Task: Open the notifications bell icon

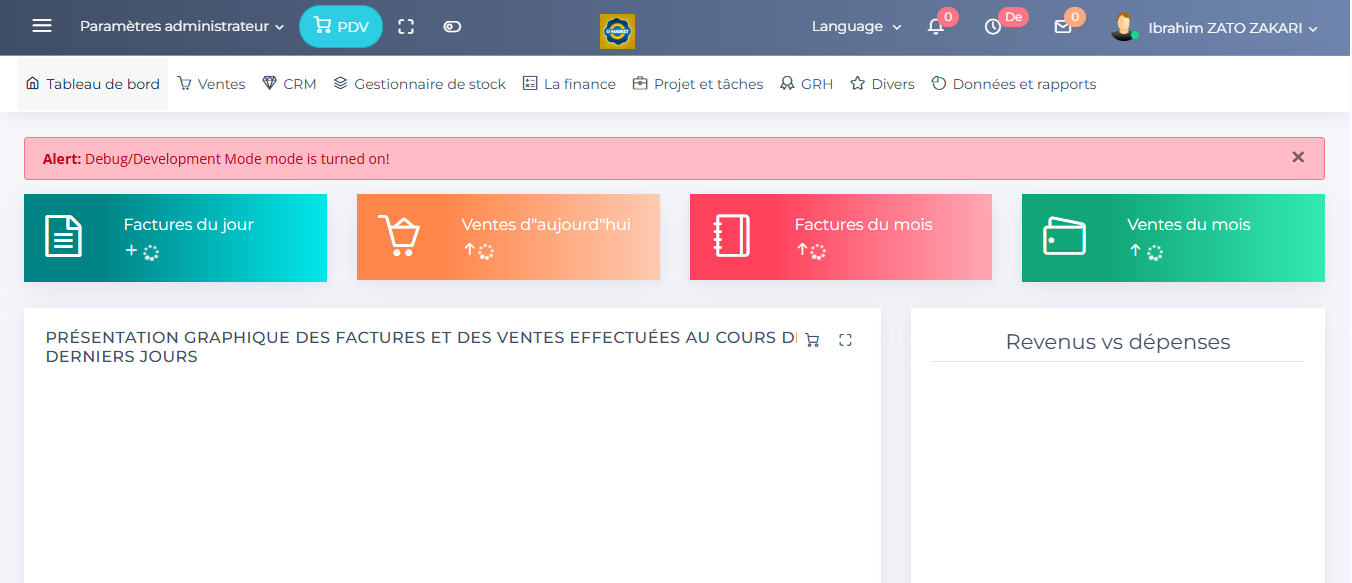Action: [936, 27]
